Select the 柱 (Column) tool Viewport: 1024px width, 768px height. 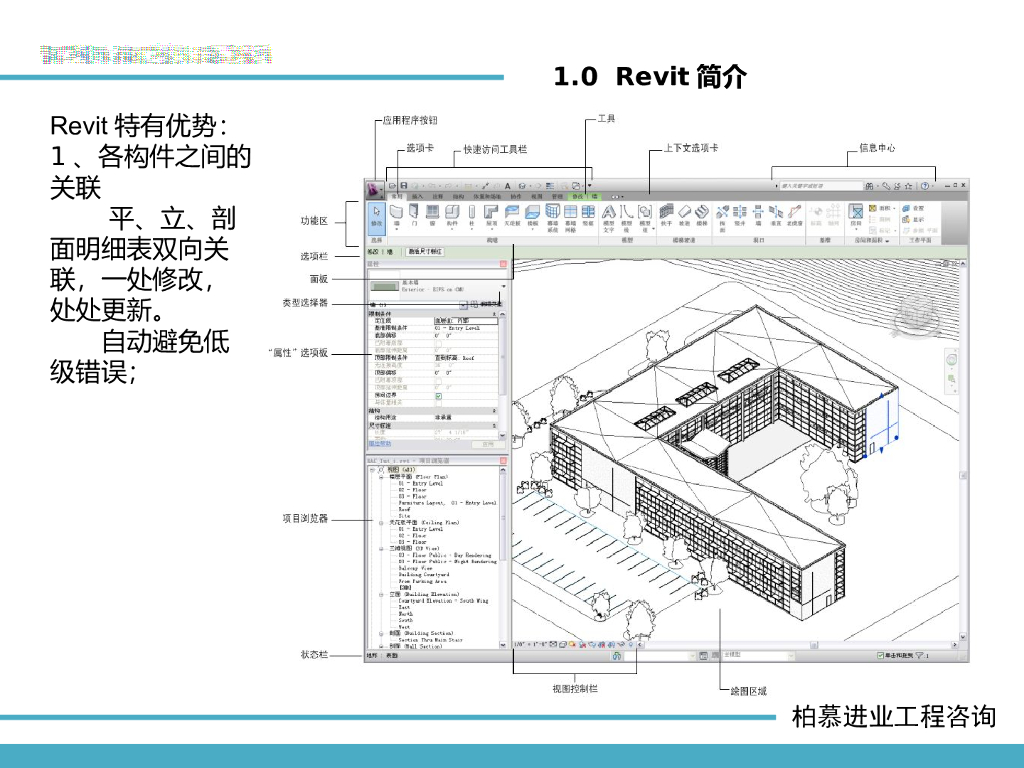tap(472, 216)
